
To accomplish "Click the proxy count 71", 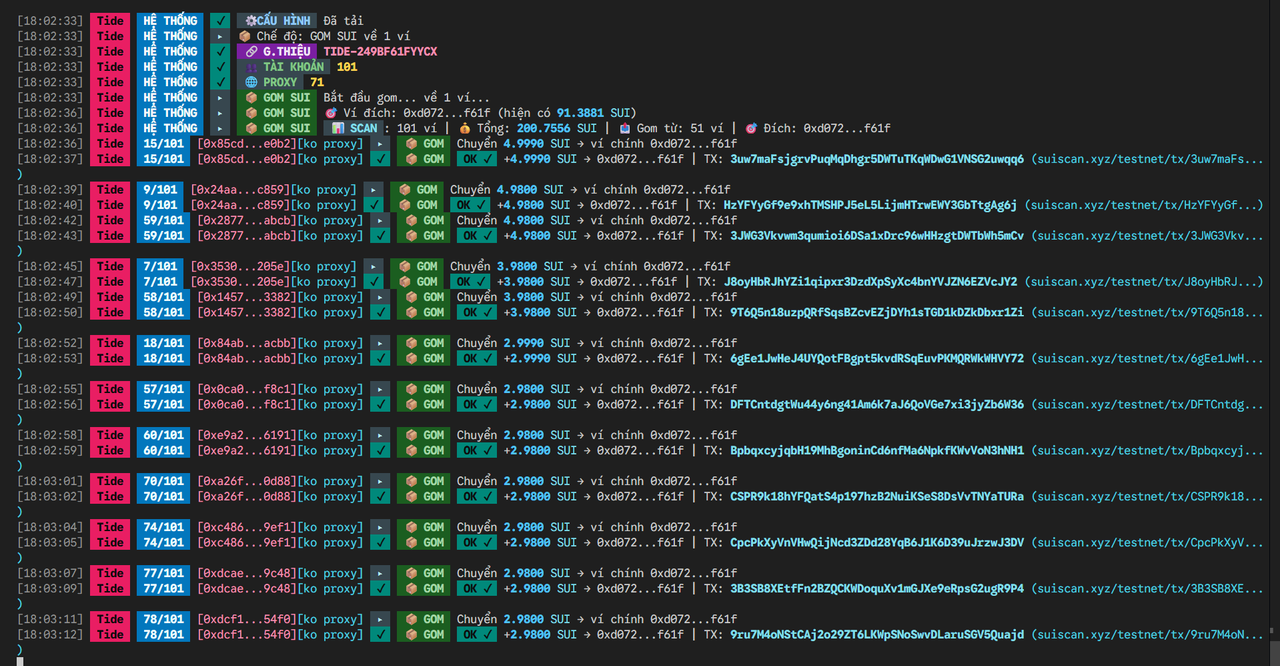I will [317, 82].
